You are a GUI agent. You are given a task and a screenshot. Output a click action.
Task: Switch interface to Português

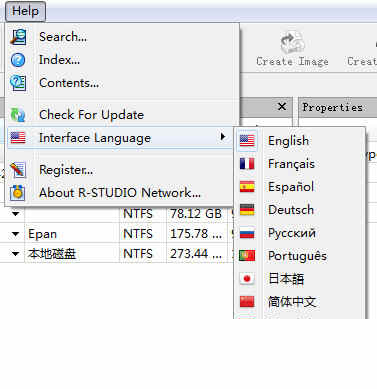coord(297,256)
